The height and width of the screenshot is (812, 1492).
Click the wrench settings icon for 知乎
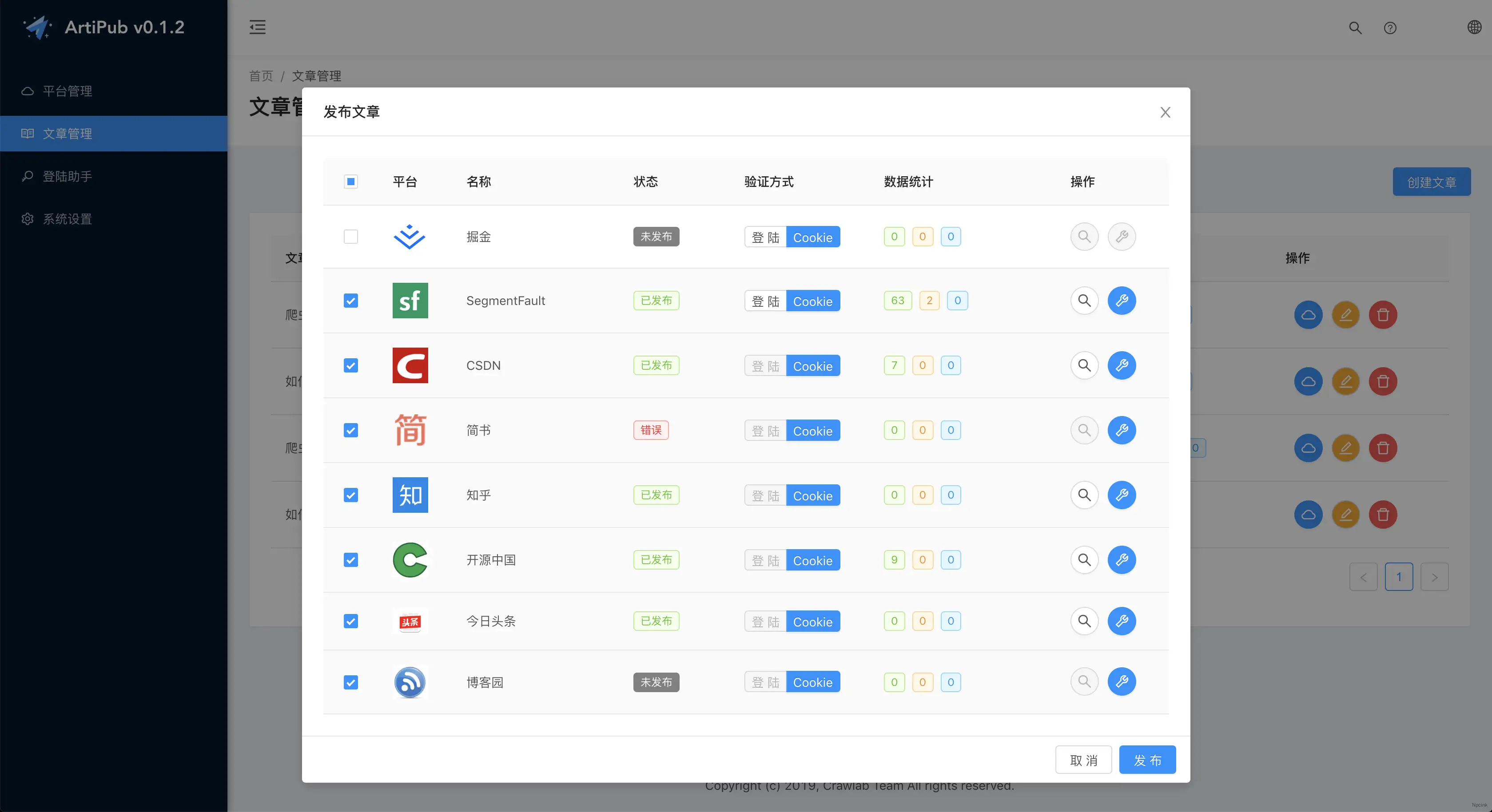tap(1121, 495)
